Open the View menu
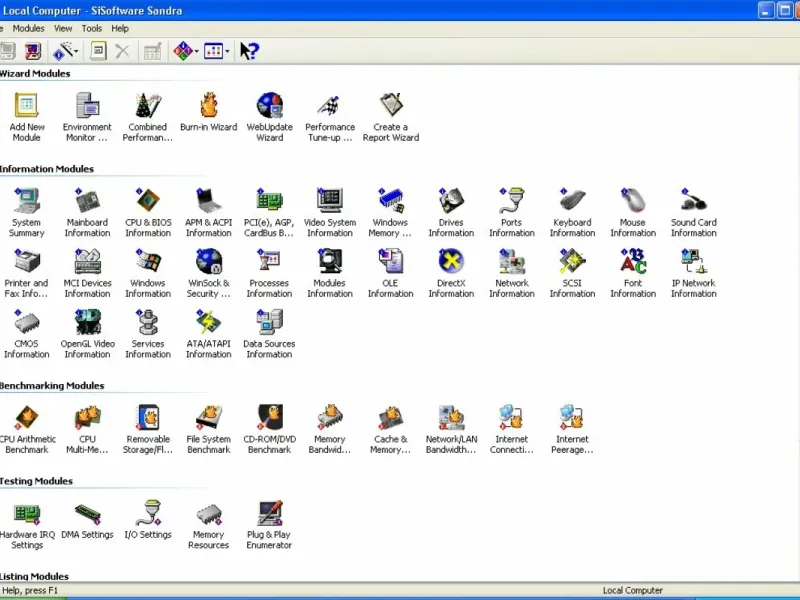Screen dimensions: 800x600 pyautogui.click(x=63, y=29)
